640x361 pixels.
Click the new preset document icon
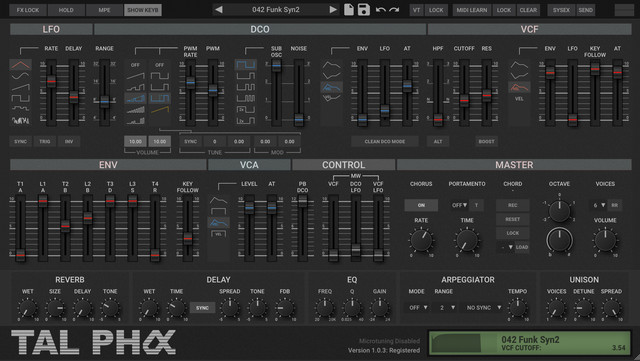click(349, 9)
